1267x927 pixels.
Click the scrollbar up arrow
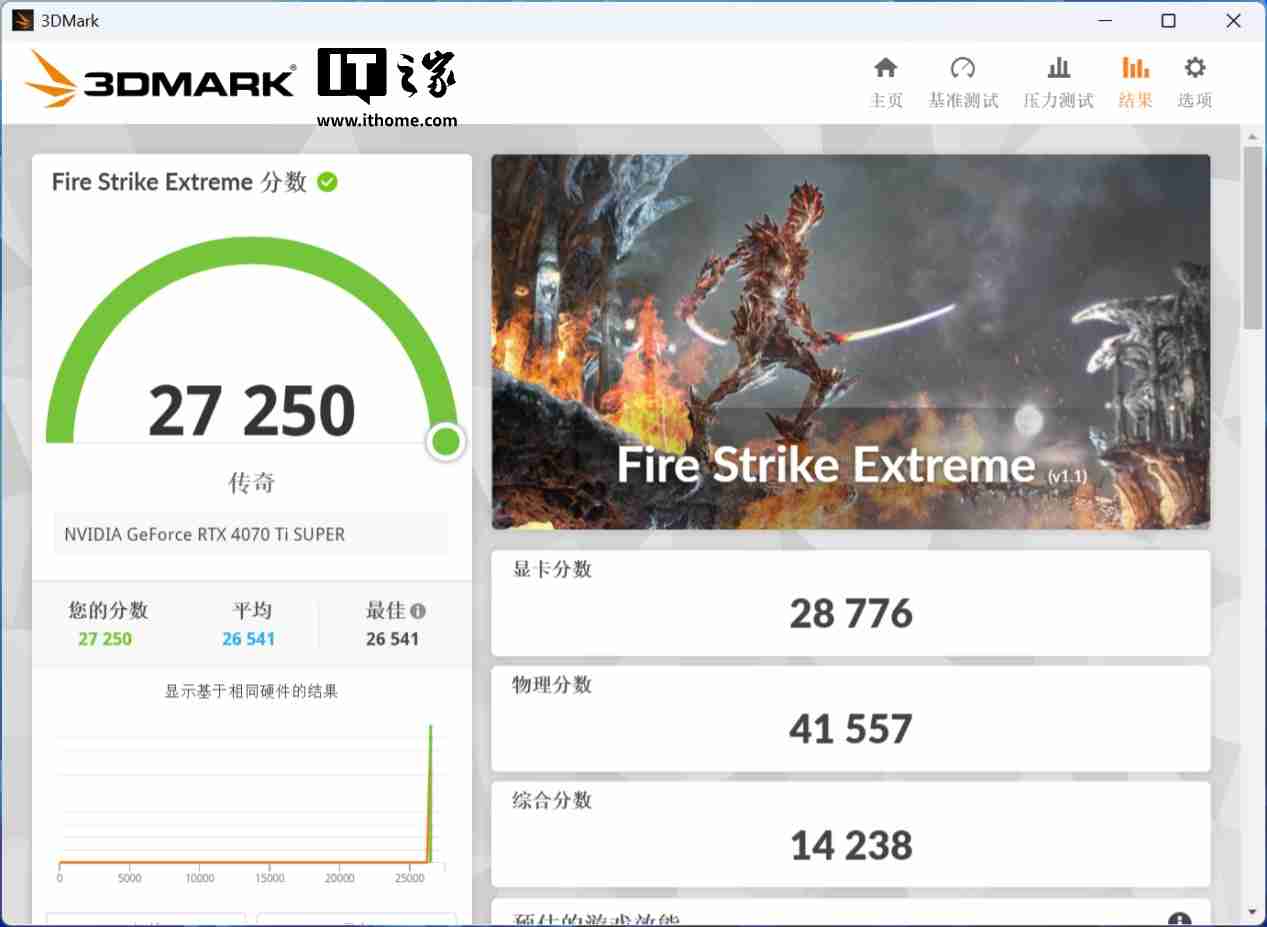tap(1252, 135)
